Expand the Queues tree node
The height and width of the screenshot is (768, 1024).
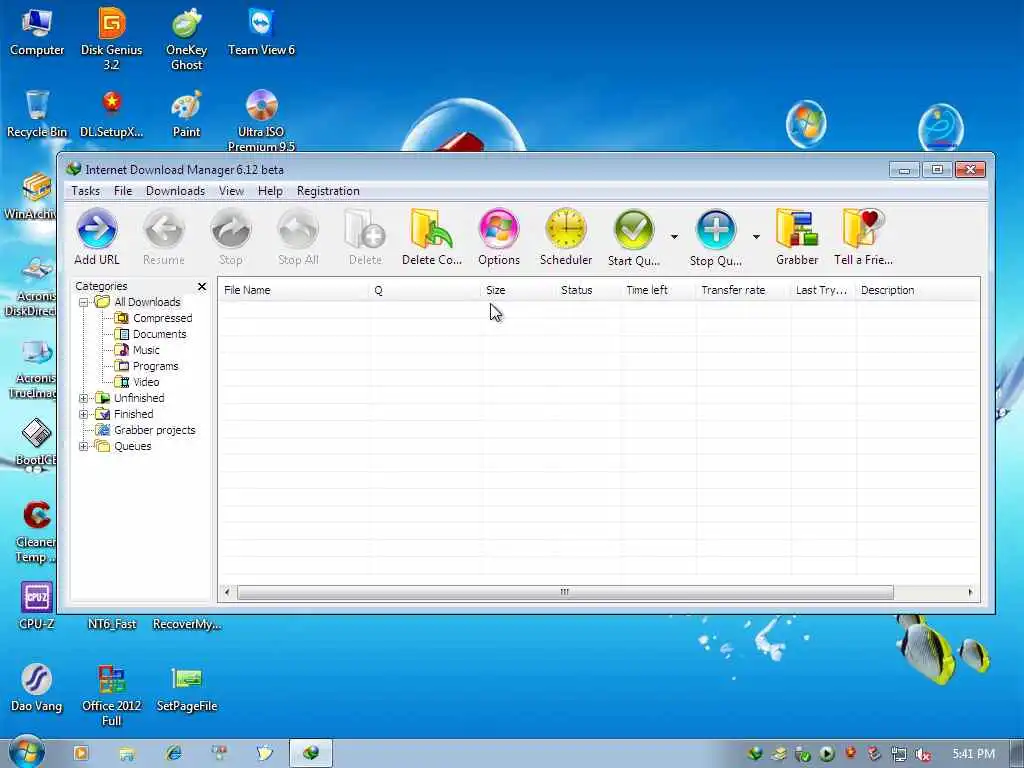pos(84,447)
